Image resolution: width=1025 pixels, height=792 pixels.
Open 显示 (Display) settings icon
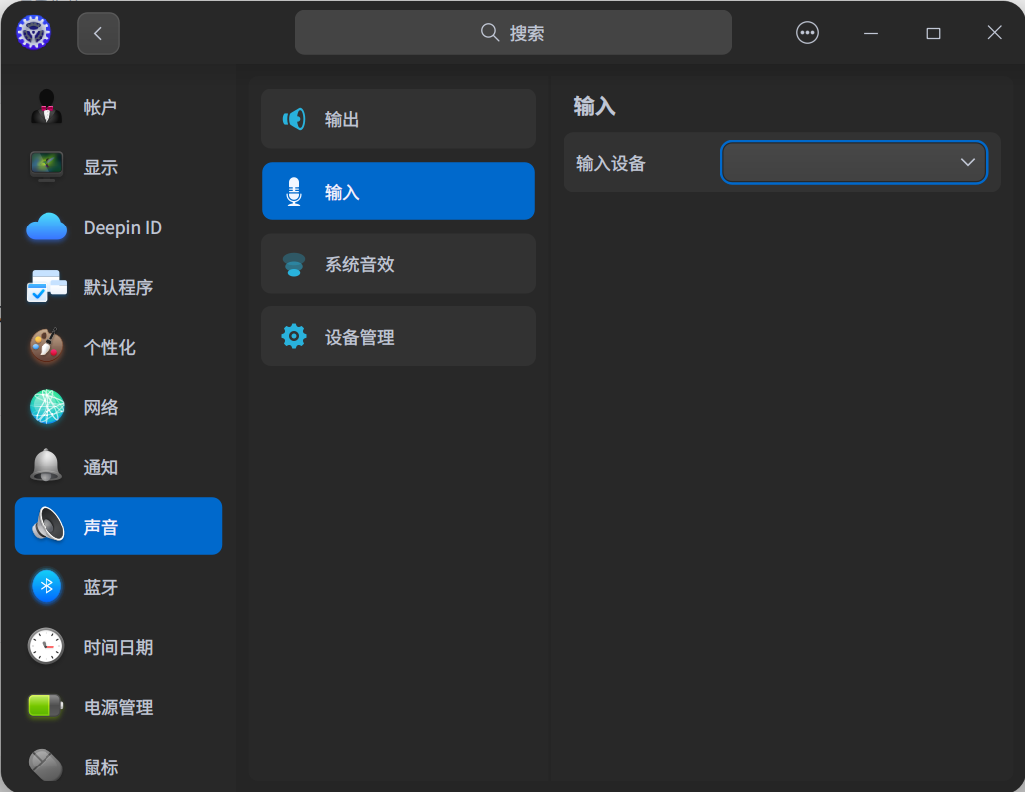pyautogui.click(x=45, y=167)
